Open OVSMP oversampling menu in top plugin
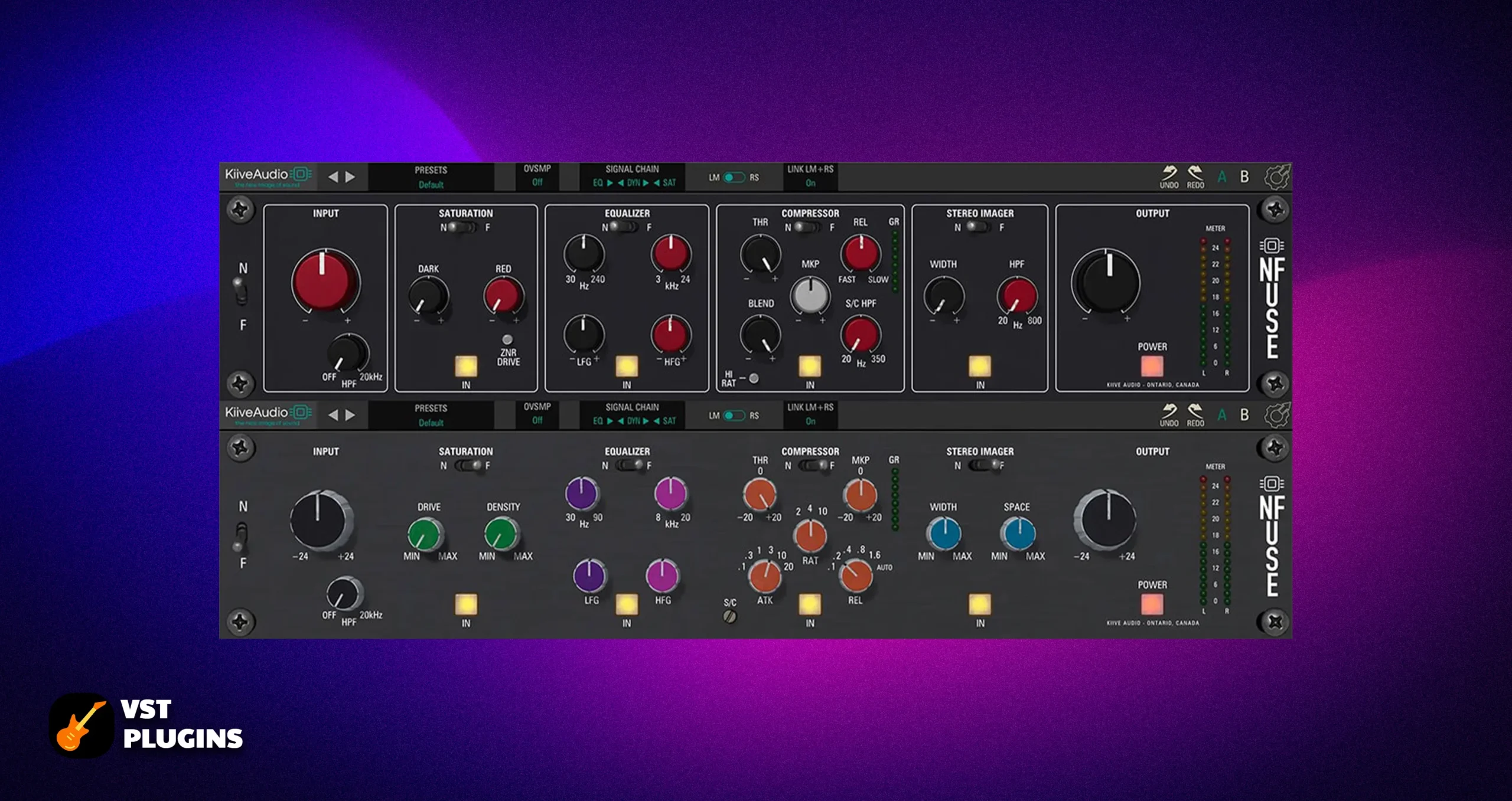Screen dimensions: 1512x801 coord(537,176)
